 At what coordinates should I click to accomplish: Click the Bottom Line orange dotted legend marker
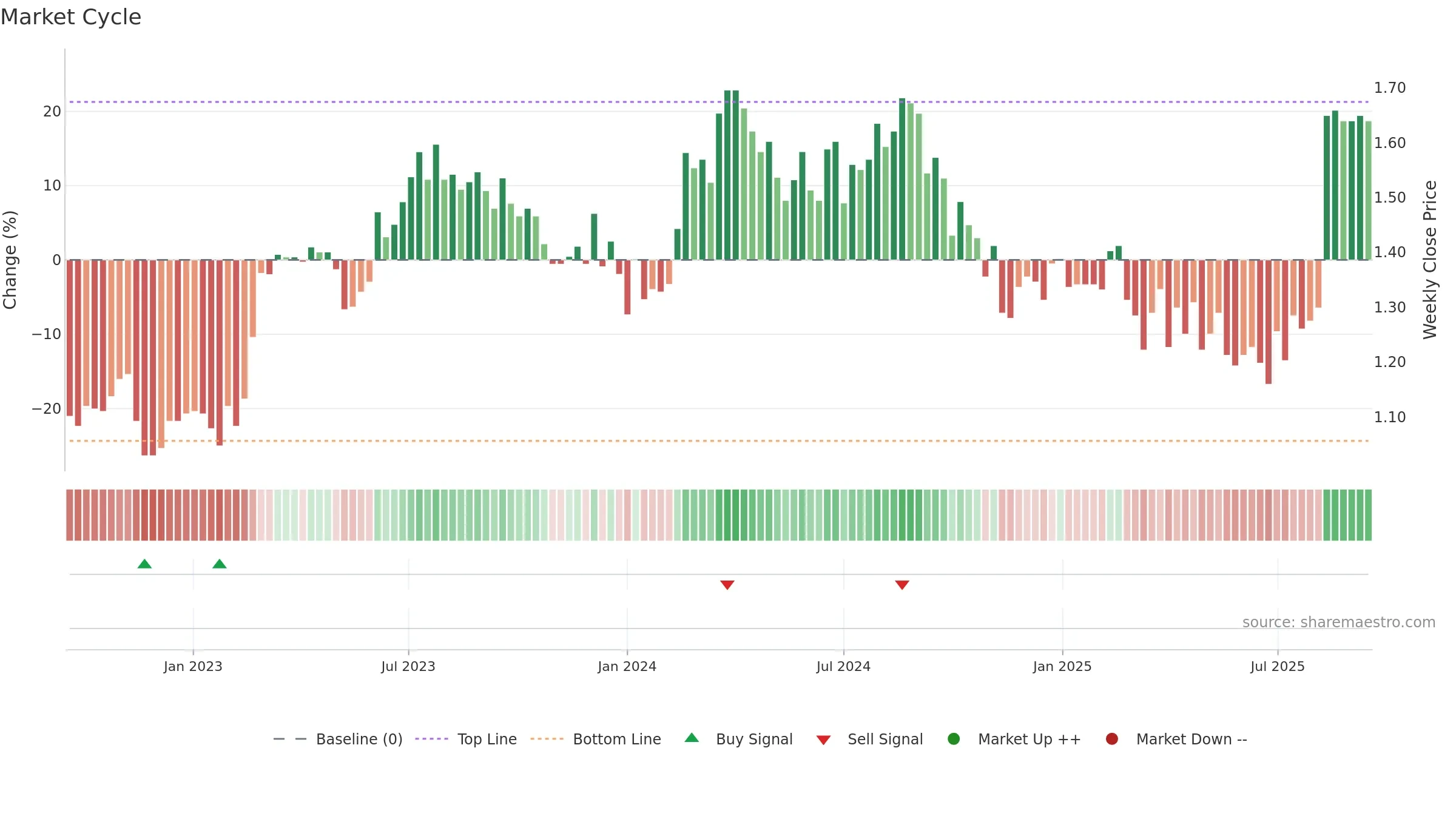coord(547,739)
